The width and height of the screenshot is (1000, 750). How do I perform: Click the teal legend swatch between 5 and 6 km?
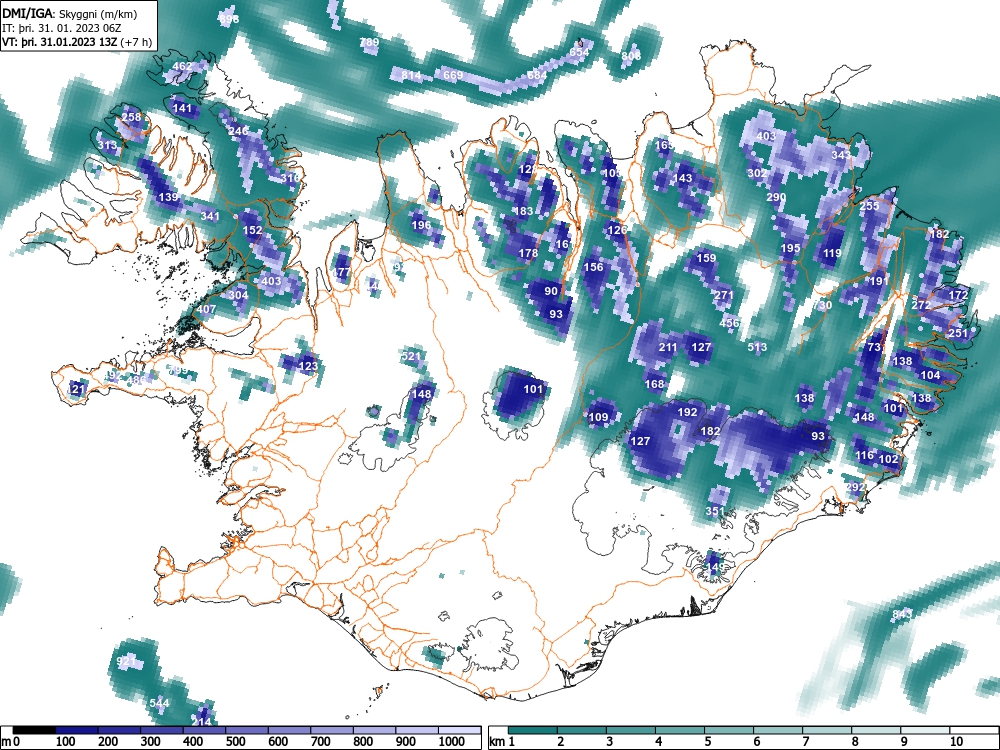tap(728, 730)
